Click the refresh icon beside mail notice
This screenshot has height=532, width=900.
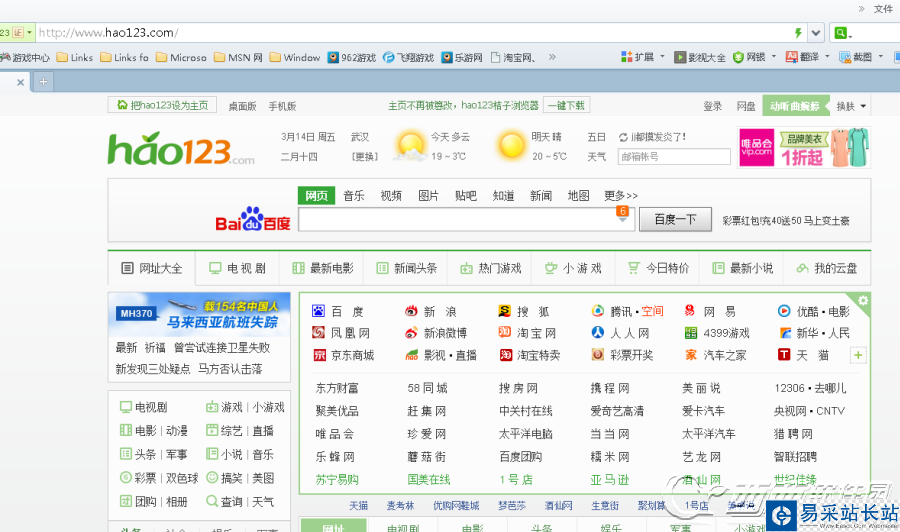click(623, 137)
